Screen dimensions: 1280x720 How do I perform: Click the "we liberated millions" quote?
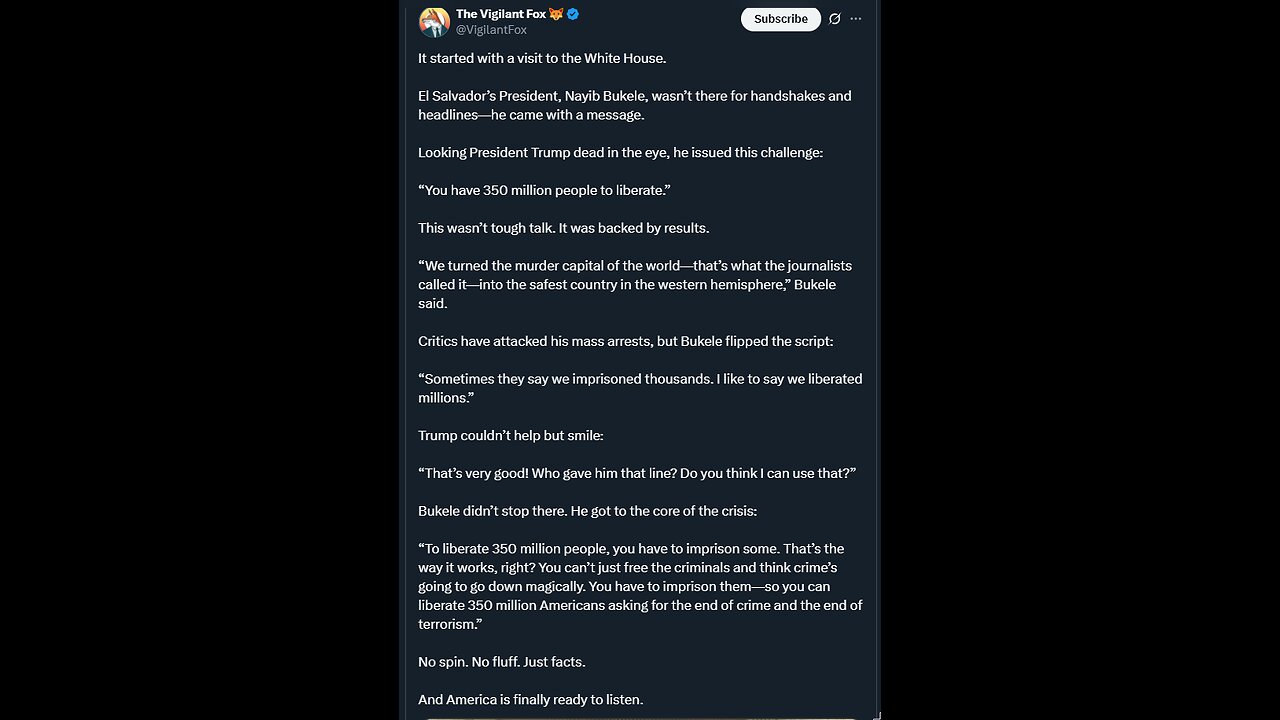pos(640,388)
